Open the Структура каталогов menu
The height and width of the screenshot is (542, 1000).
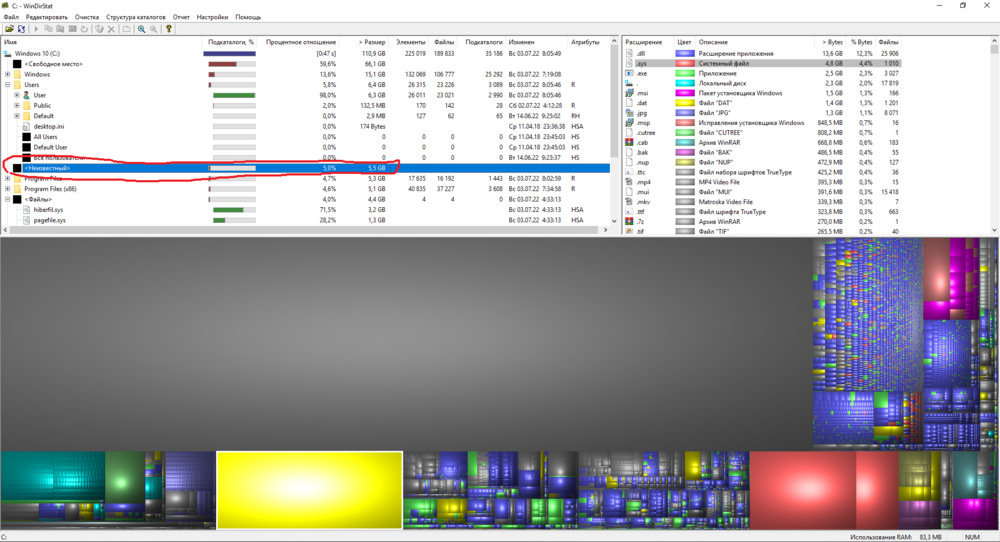pos(136,17)
